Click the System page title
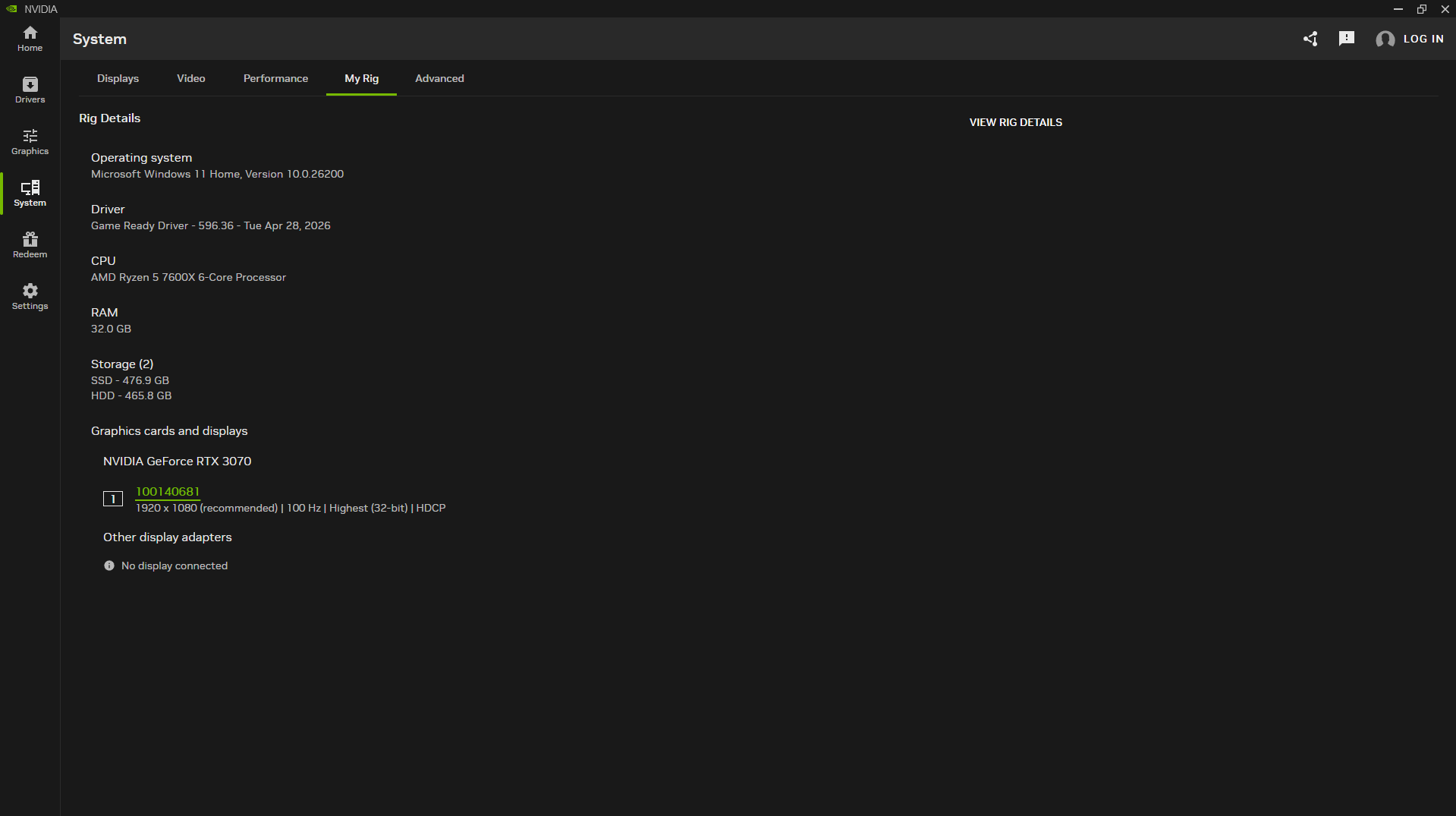 99,39
